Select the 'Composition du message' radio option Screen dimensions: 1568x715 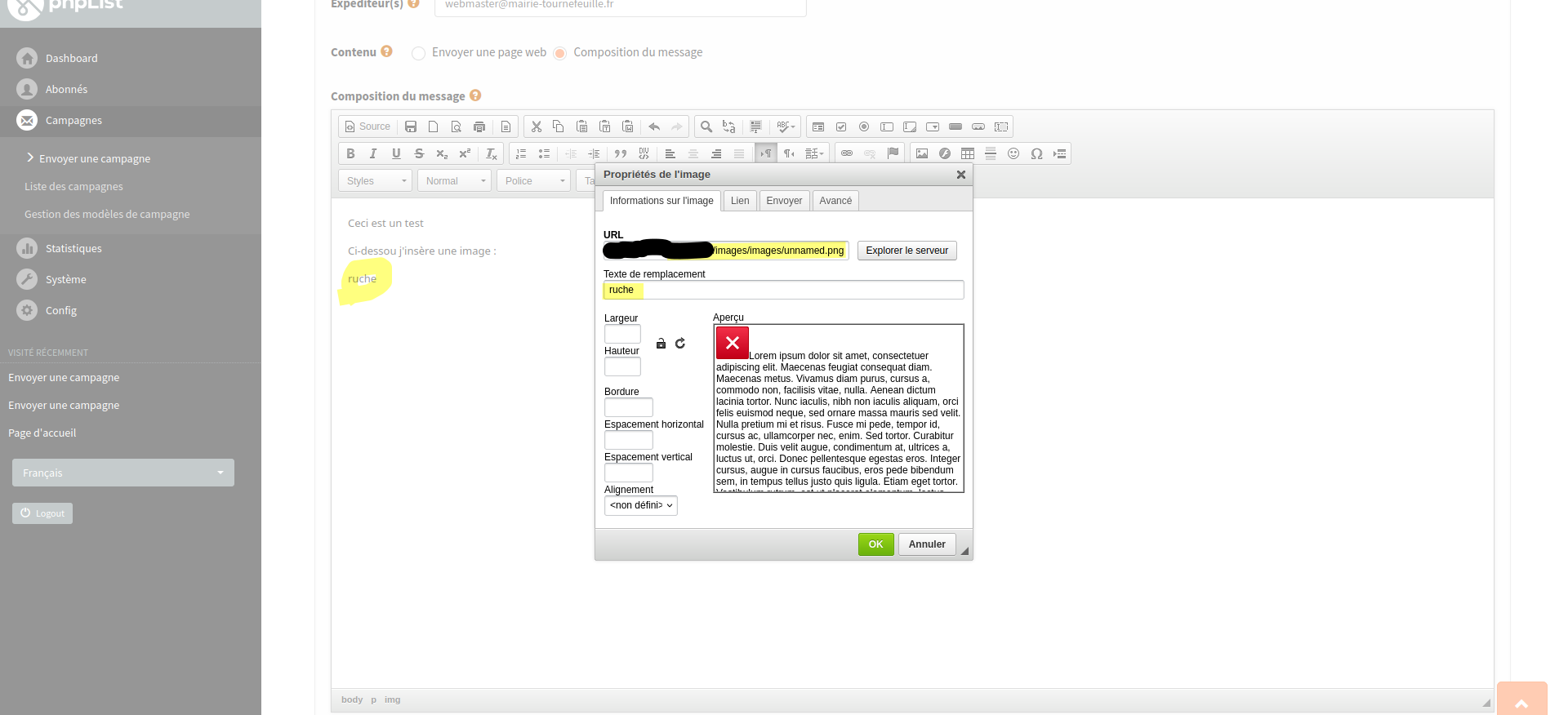coord(560,53)
